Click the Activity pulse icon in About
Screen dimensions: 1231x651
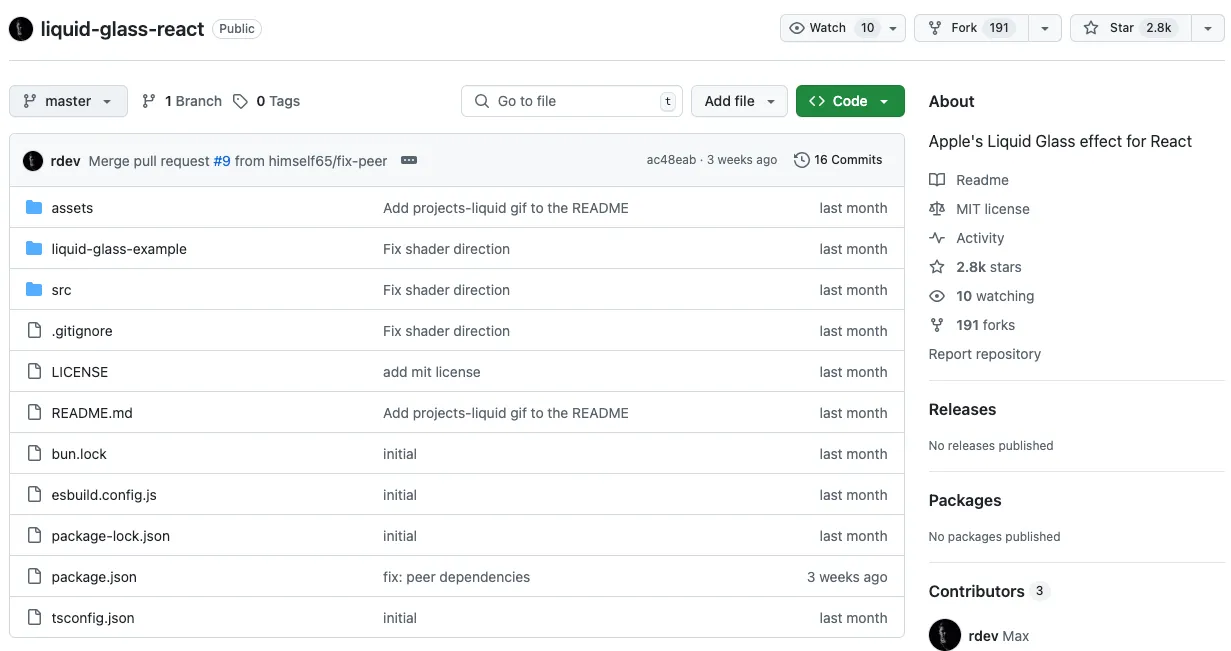937,238
